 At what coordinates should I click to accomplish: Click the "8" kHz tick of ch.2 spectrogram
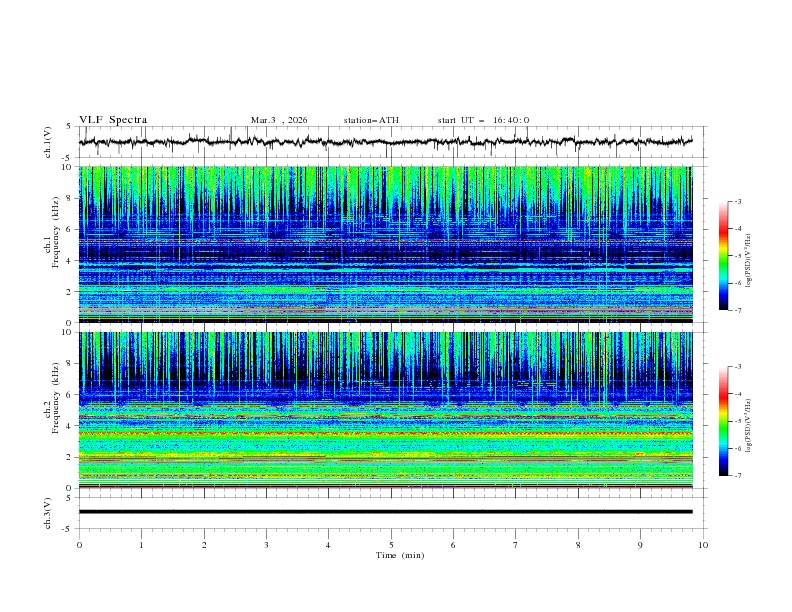[x=71, y=364]
